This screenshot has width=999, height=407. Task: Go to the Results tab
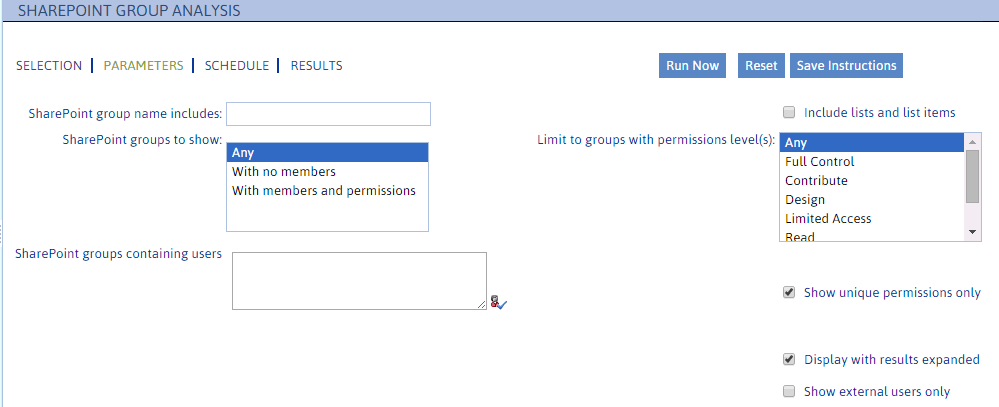pos(316,66)
